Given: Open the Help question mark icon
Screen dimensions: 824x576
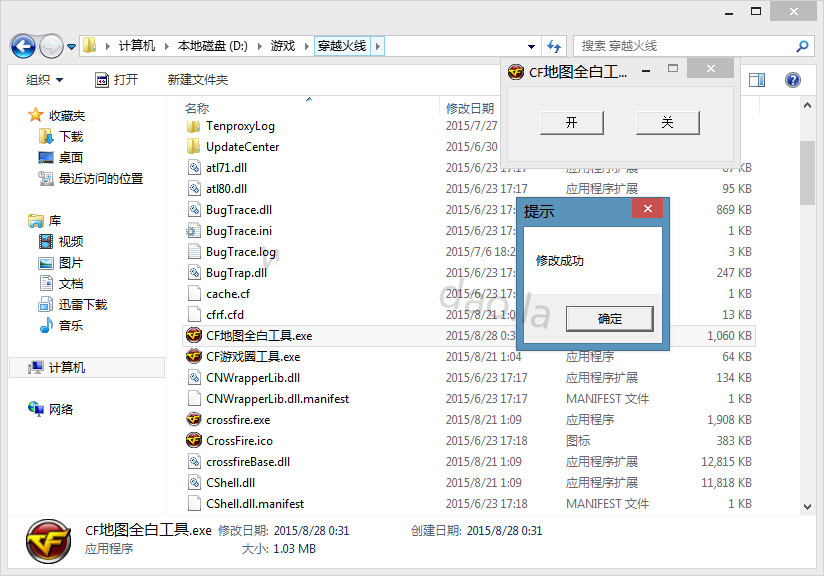Looking at the screenshot, I should point(792,80).
